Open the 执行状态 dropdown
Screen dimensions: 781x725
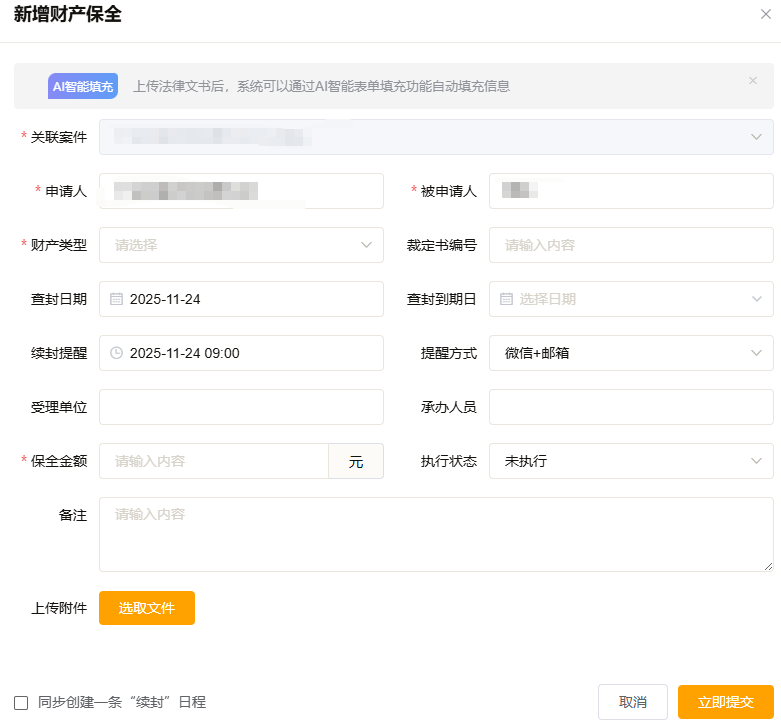coord(756,461)
